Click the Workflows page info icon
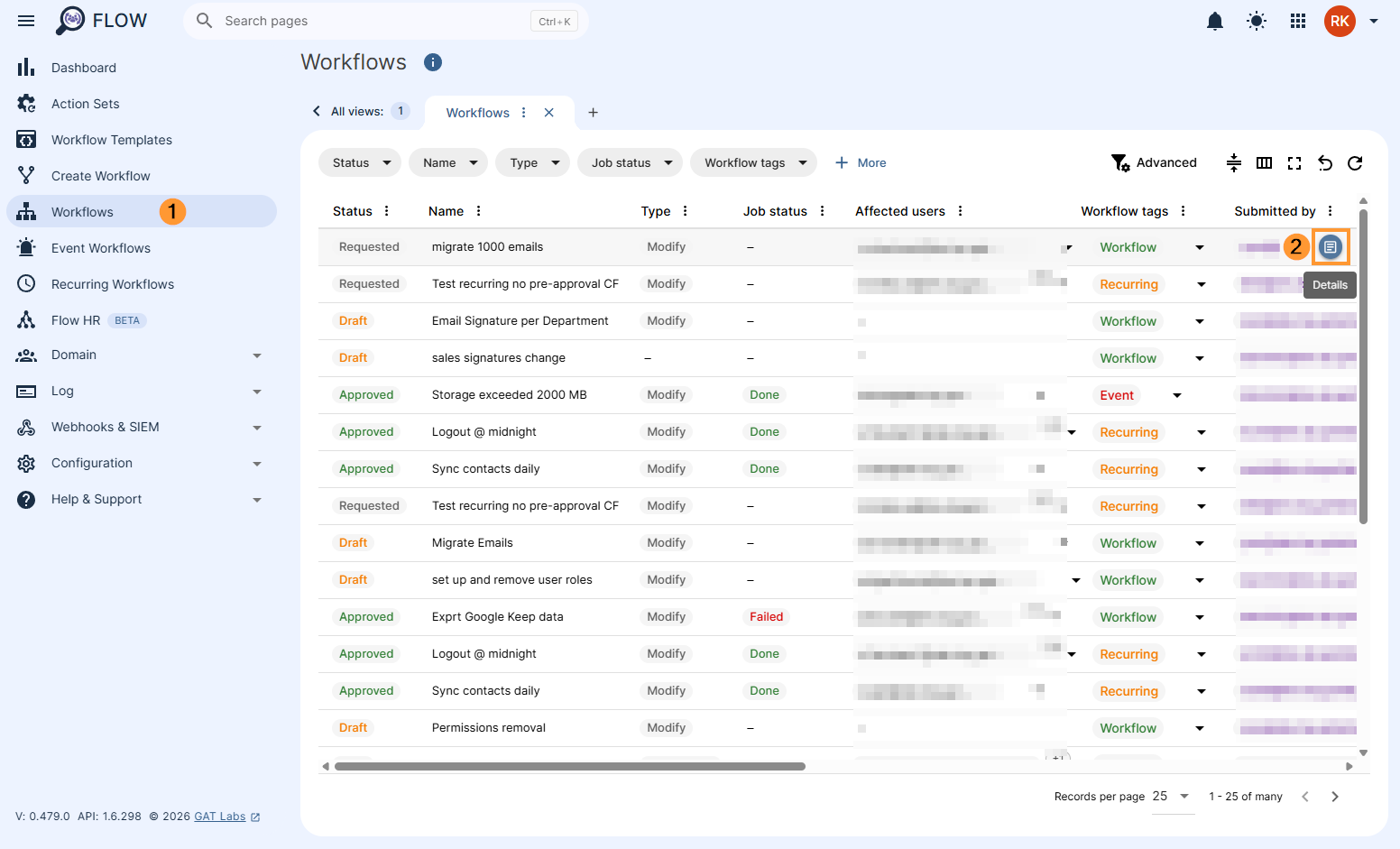The height and width of the screenshot is (849, 1400). point(433,62)
